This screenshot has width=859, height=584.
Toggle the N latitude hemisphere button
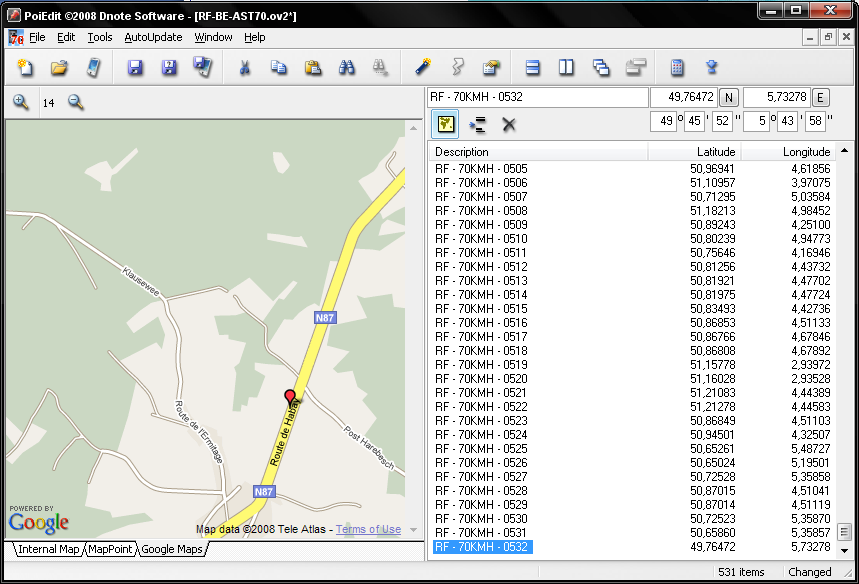[x=729, y=97]
